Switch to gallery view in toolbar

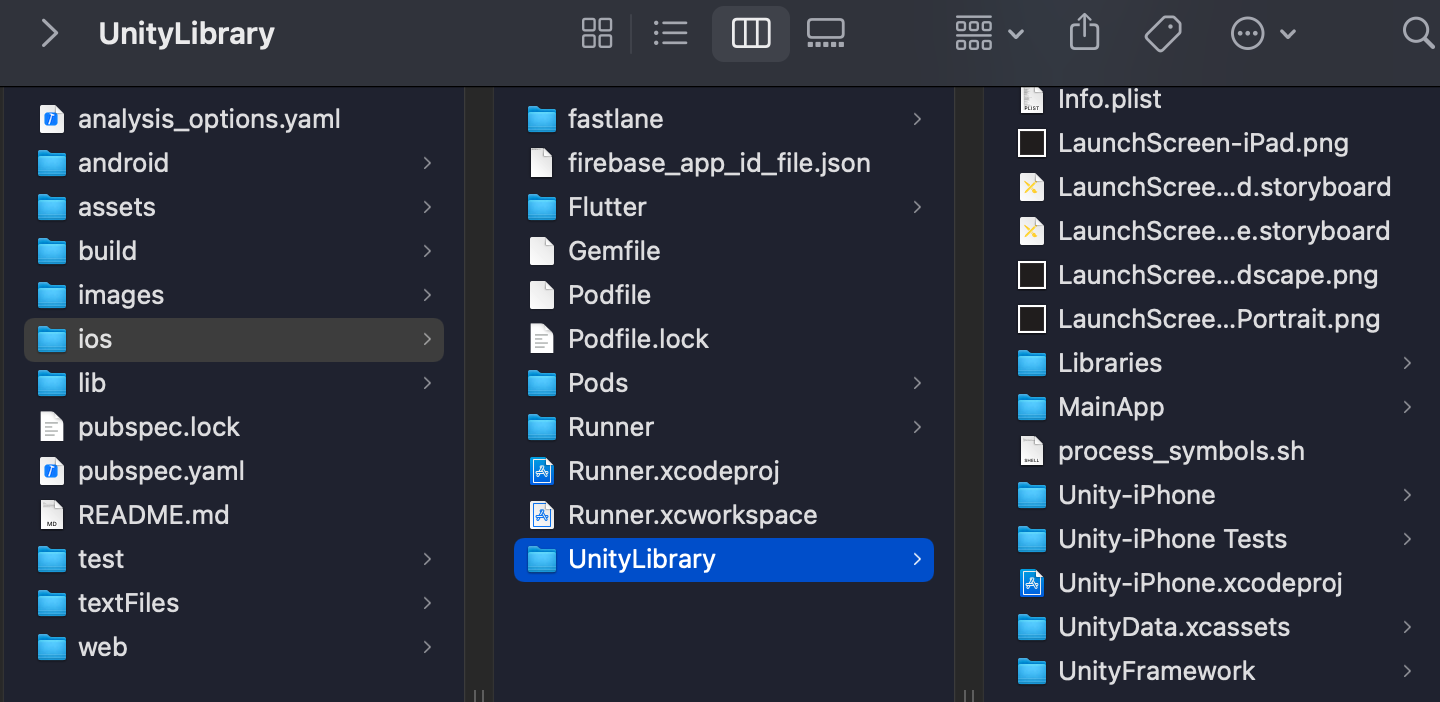pos(825,34)
